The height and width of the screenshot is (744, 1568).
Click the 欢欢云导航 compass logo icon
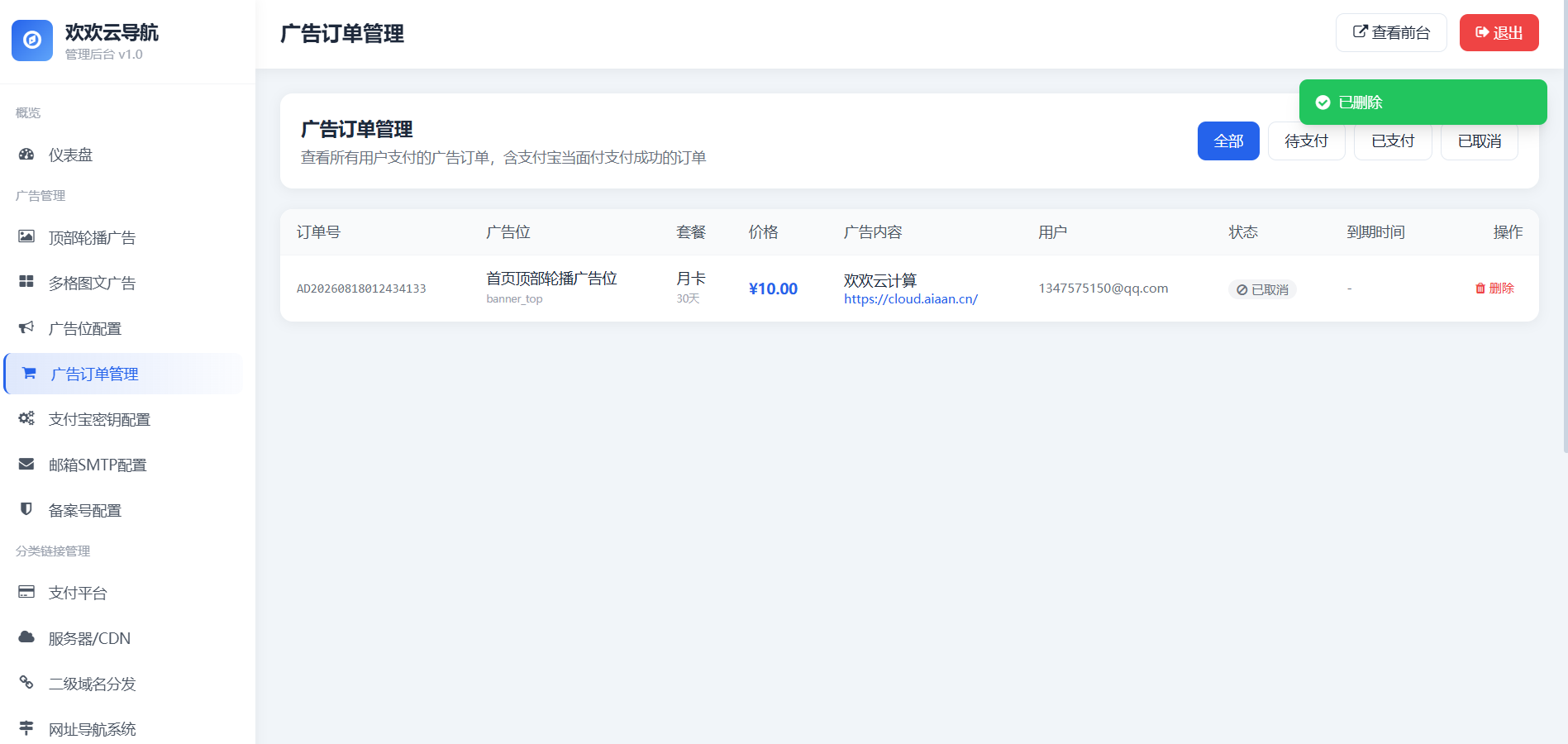32,41
